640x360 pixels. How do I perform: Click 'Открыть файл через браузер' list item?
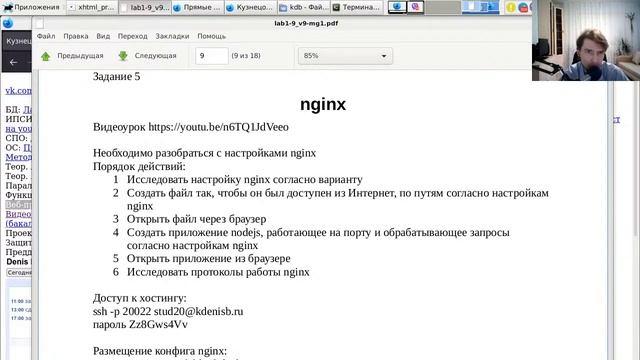(x=196, y=219)
